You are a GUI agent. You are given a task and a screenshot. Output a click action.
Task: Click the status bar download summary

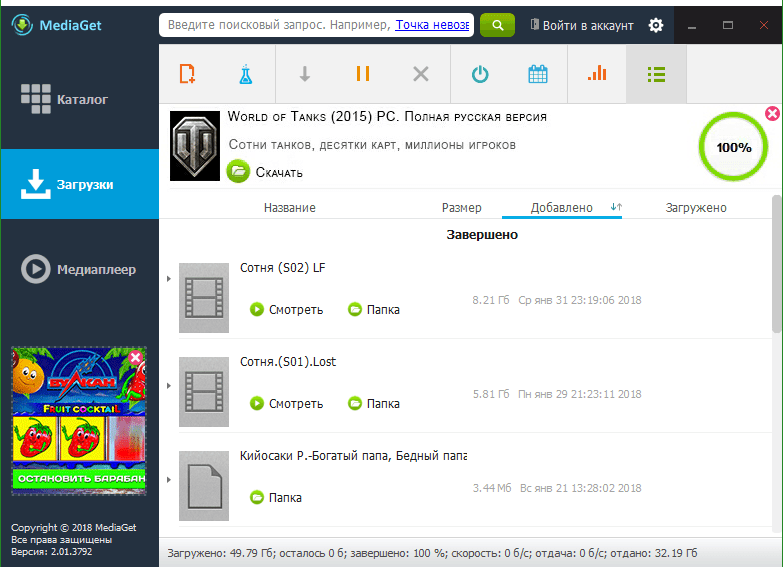[x=432, y=553]
